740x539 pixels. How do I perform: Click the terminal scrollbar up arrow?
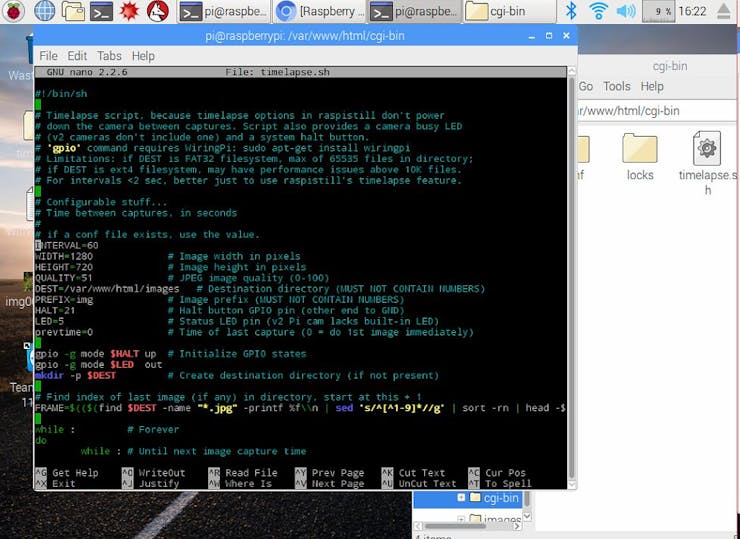coord(572,71)
